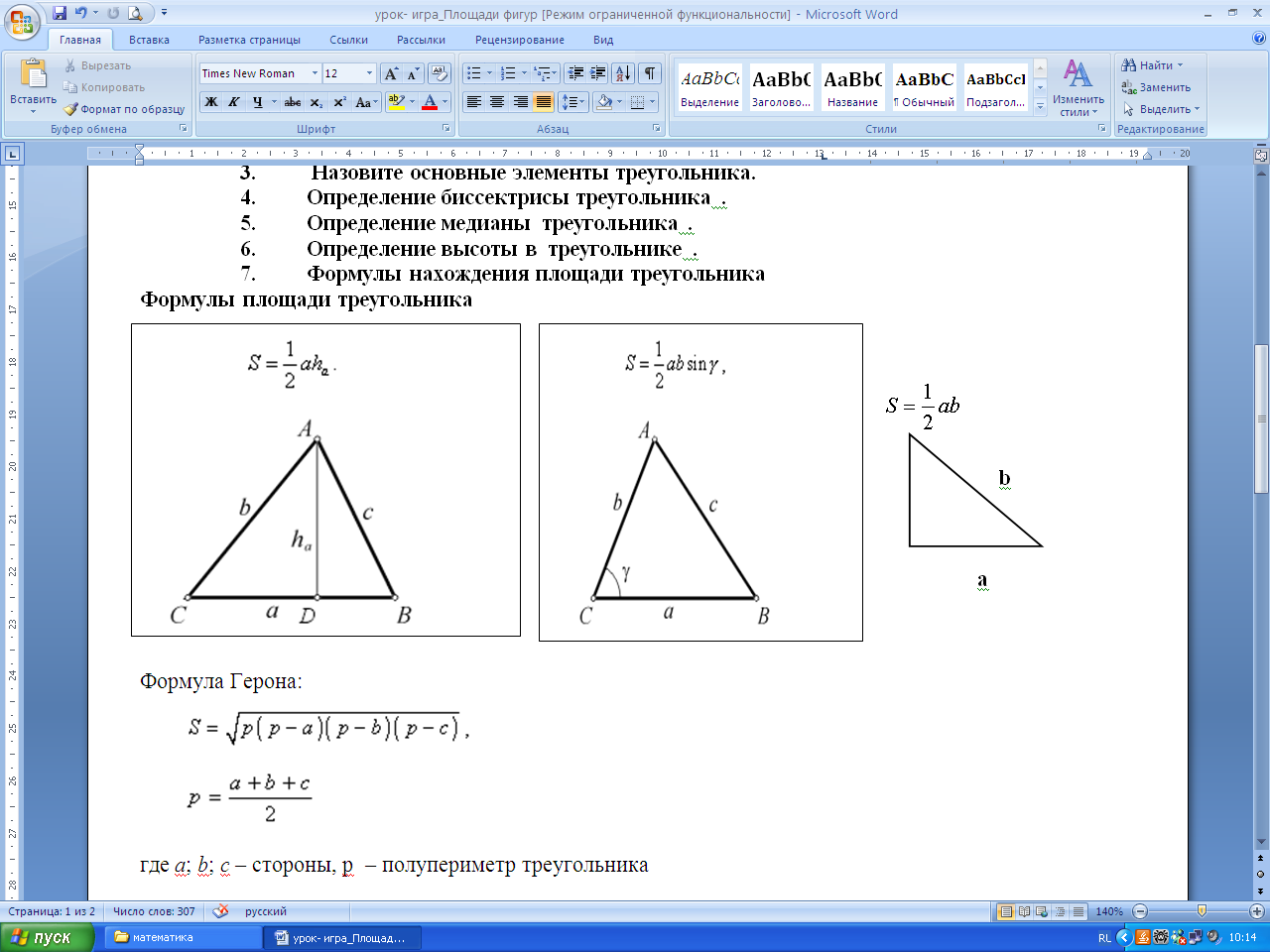Open Абзац paragraph dialog launcher

pyautogui.click(x=657, y=129)
